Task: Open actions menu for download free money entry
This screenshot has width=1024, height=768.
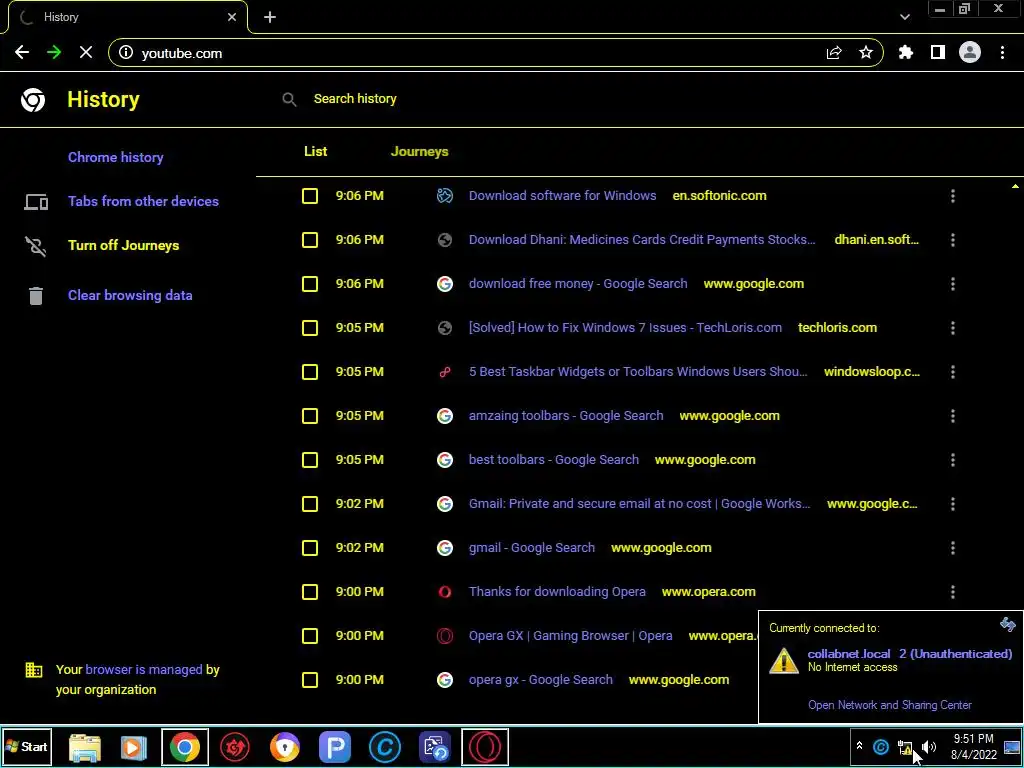Action: coord(953,284)
